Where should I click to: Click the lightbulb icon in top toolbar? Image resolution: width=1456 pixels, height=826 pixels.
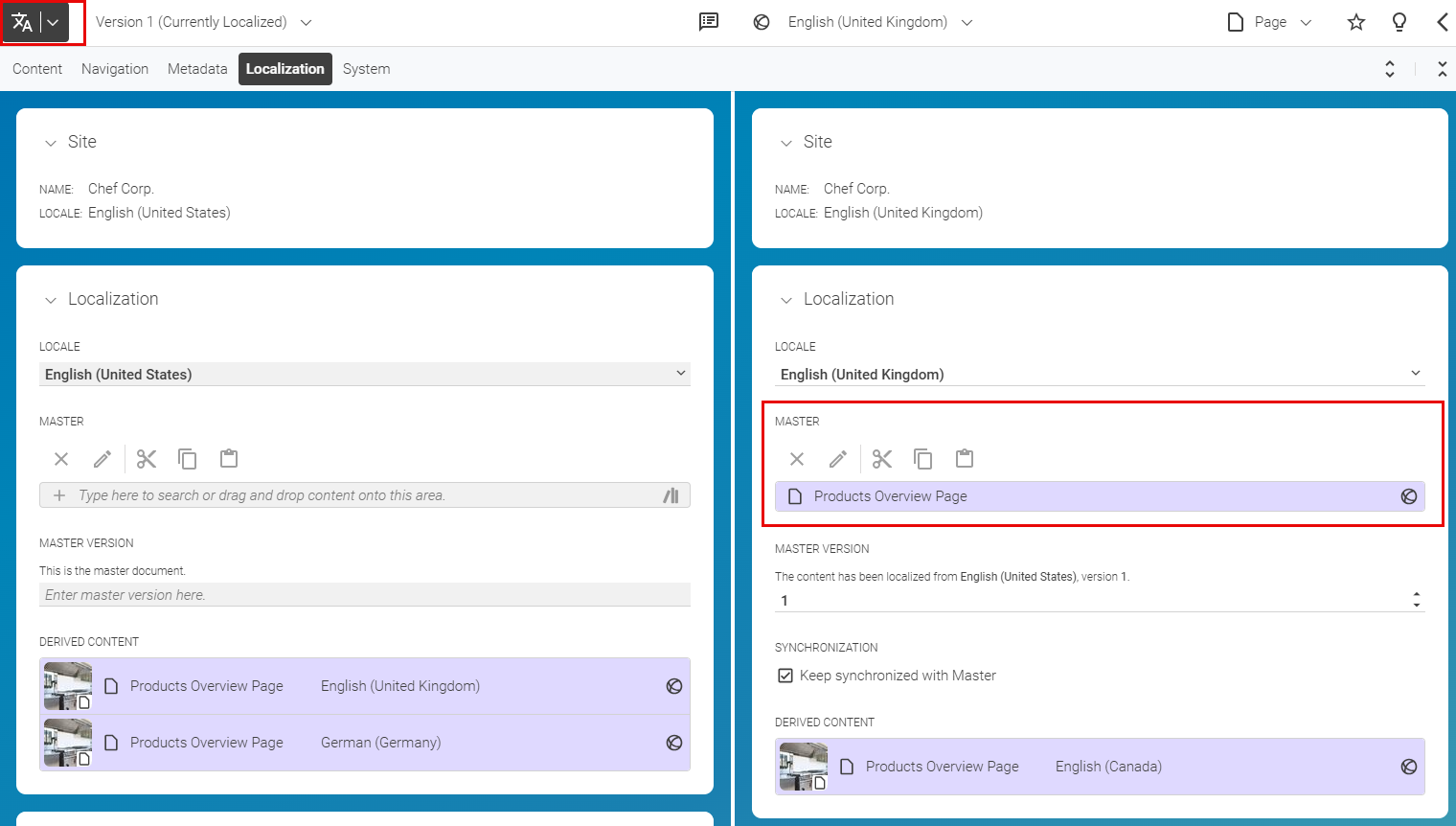[x=1399, y=22]
